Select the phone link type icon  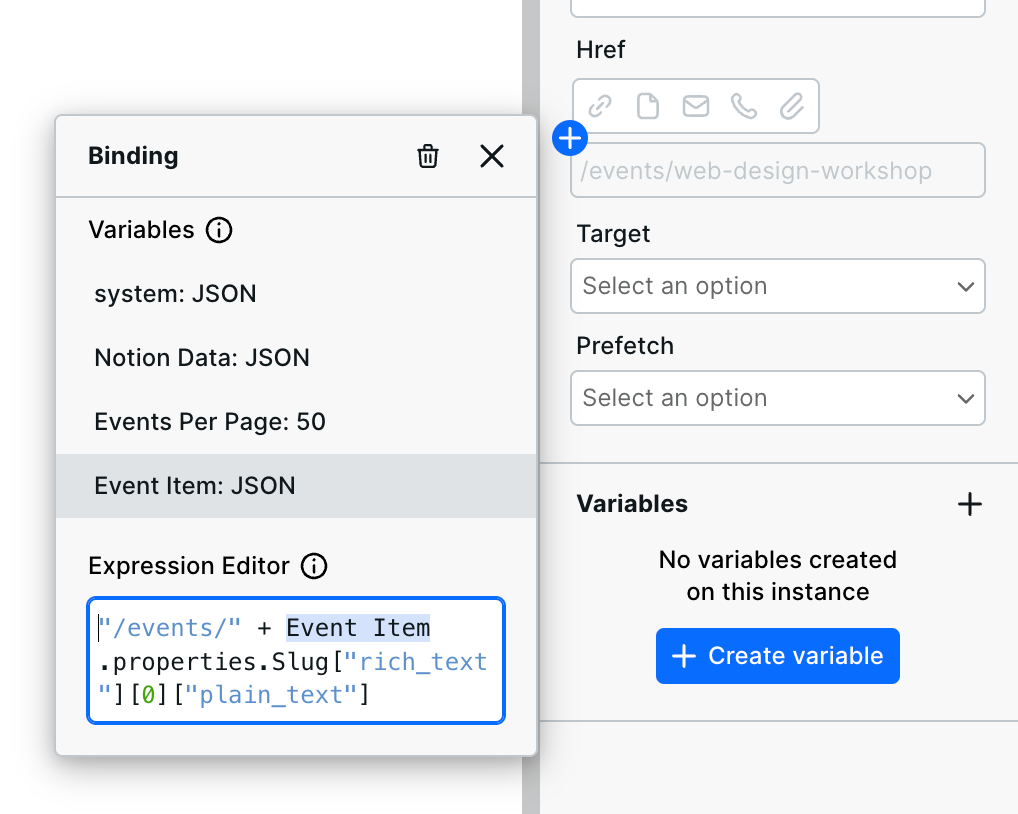744,106
